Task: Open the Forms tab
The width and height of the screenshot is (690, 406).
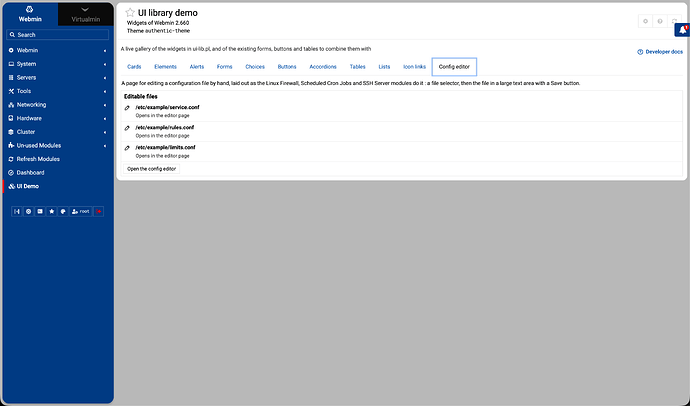Action: (x=224, y=67)
